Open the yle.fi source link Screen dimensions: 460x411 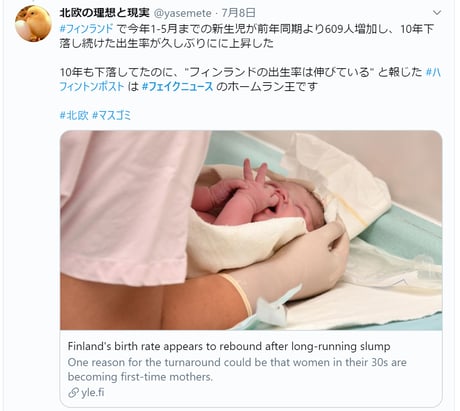93,393
